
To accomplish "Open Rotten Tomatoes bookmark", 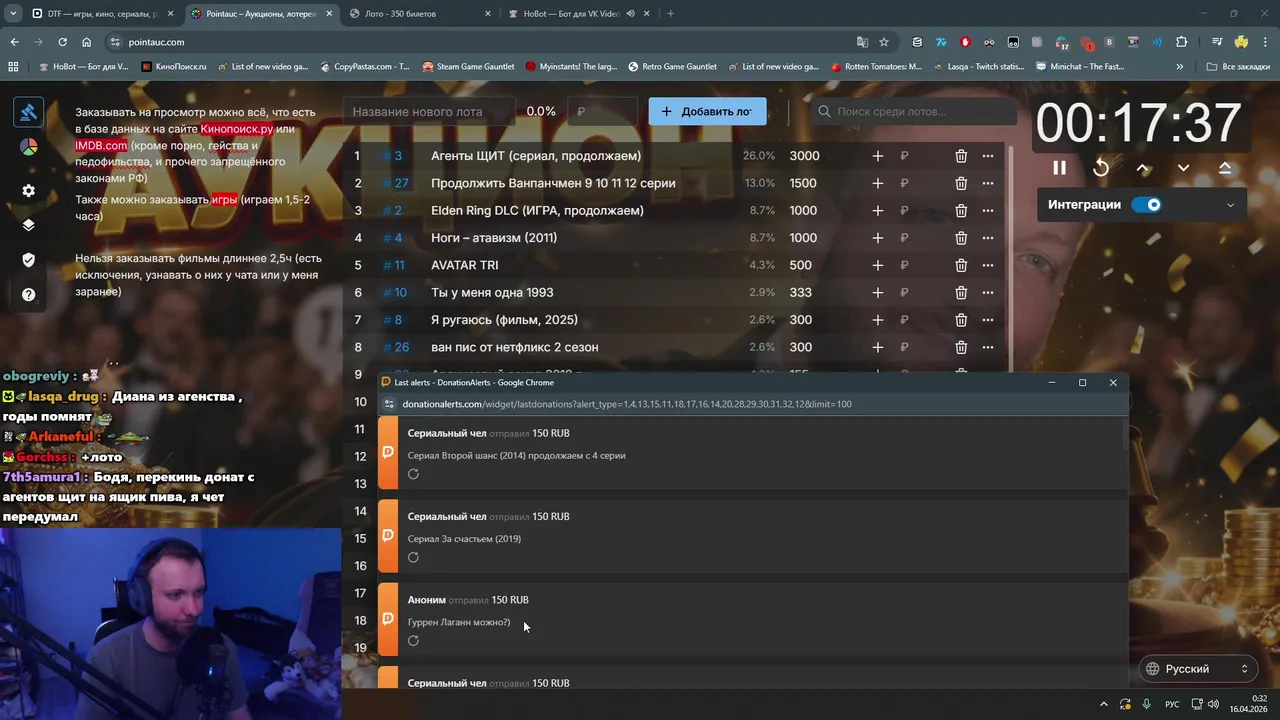I will click(x=875, y=67).
